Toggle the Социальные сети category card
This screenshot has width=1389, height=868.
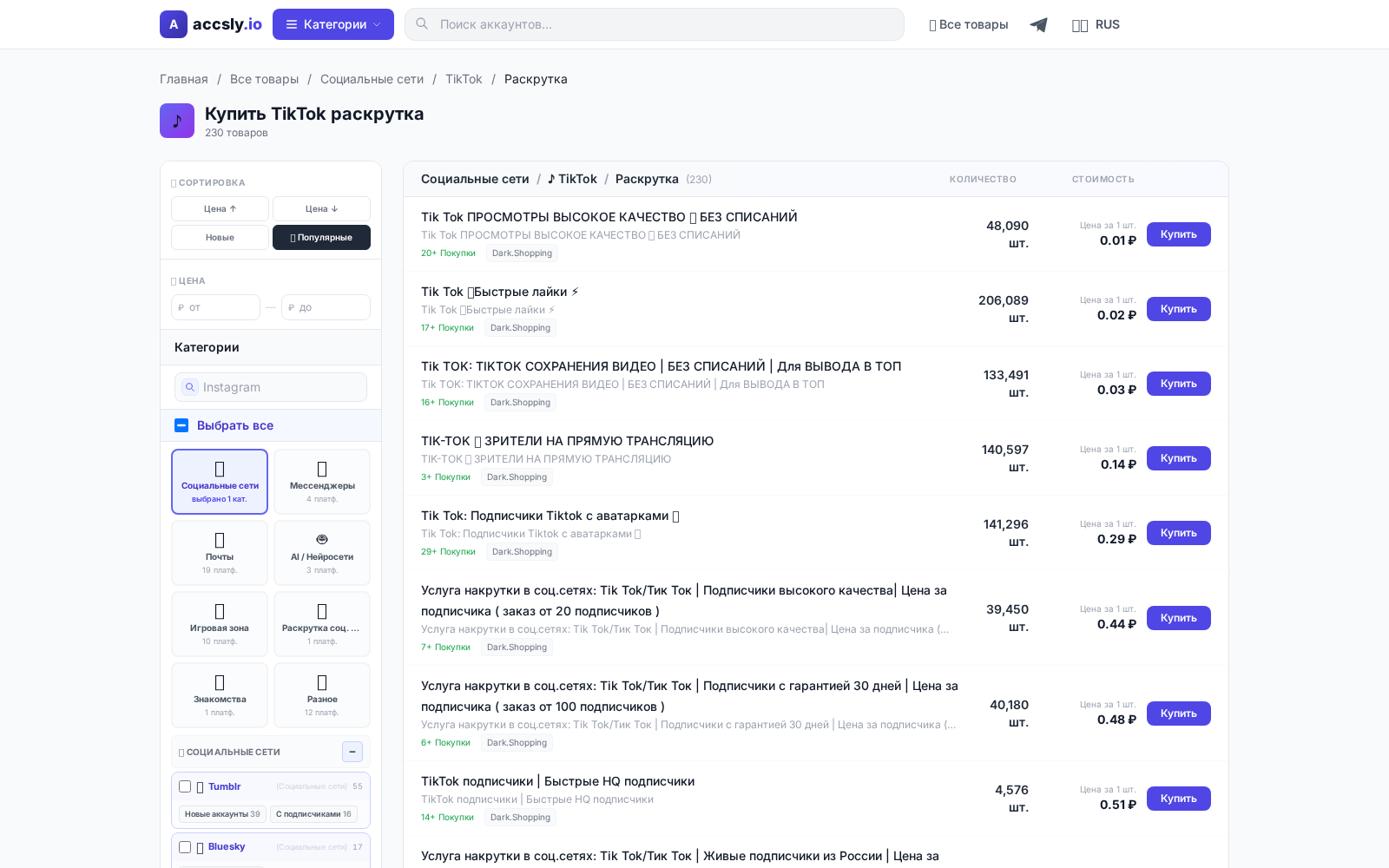click(220, 482)
